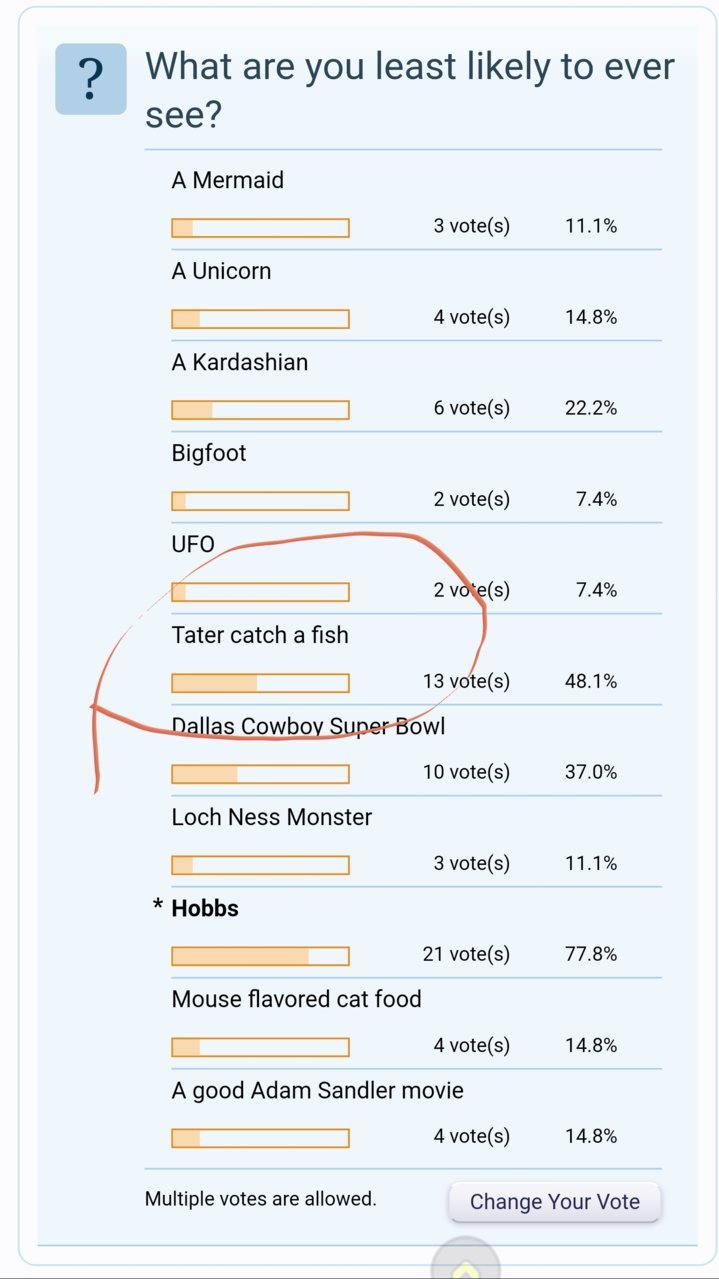This screenshot has width=719, height=1279.
Task: Click the Bigfoot result bar
Action: point(260,501)
